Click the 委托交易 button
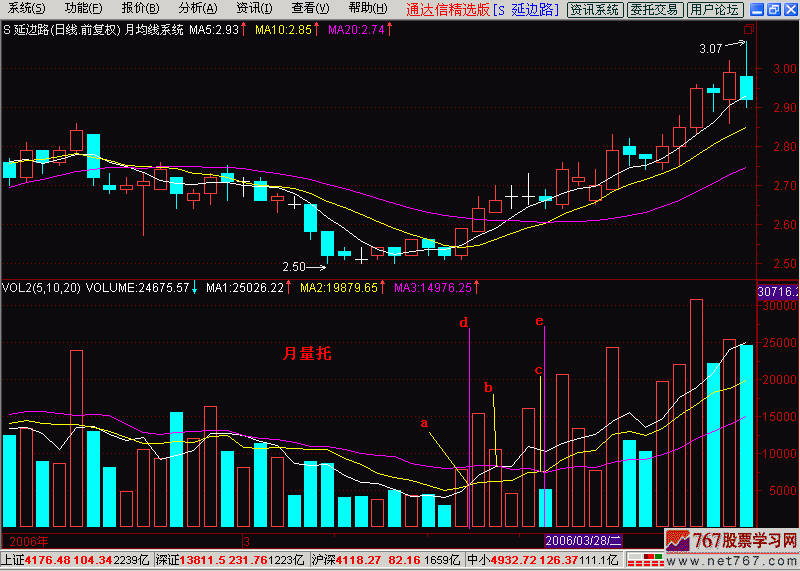This screenshot has height=571, width=800. tap(655, 10)
